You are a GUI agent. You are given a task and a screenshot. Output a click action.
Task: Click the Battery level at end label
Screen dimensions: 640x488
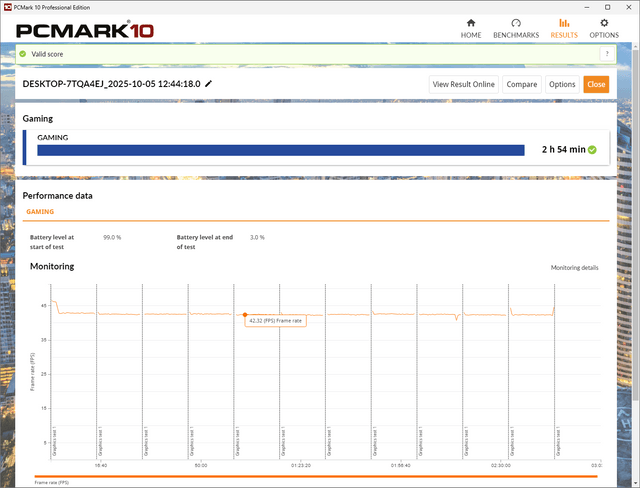pyautogui.click(x=204, y=242)
